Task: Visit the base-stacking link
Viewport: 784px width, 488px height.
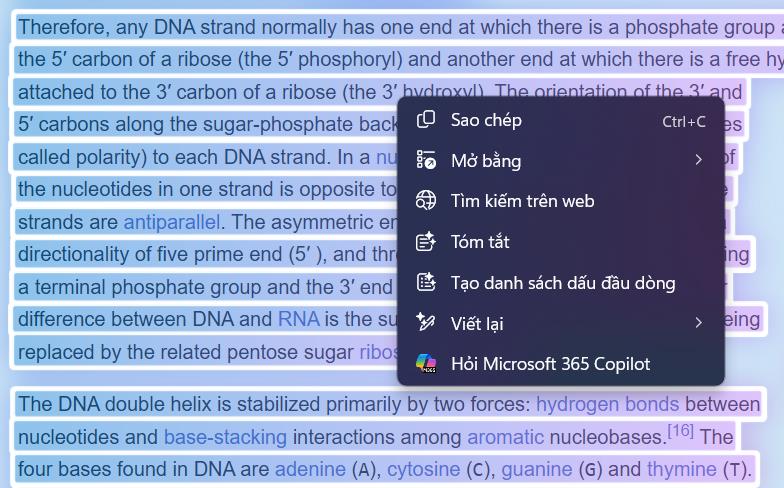Action: tap(225, 437)
